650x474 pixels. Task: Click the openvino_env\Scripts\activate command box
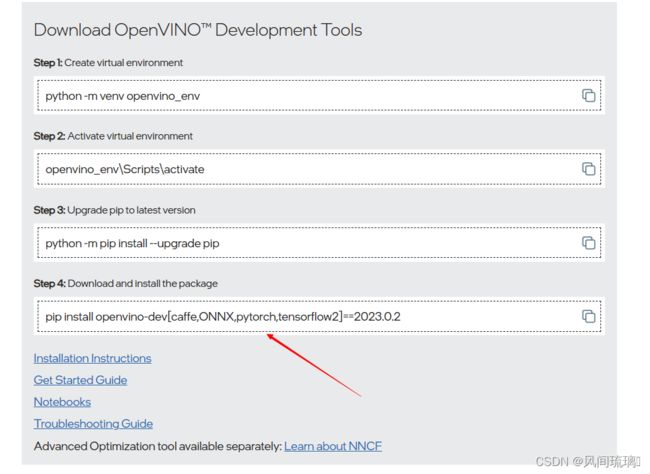319,169
